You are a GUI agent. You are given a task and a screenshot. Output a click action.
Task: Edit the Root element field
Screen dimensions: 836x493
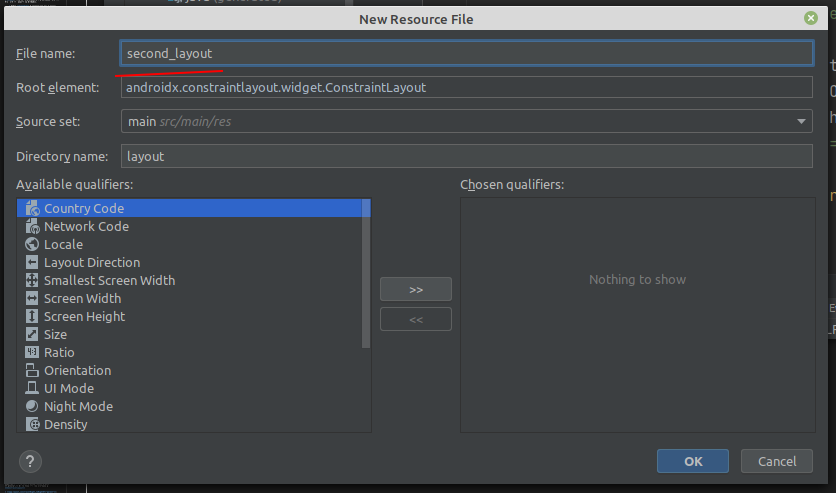pos(466,87)
